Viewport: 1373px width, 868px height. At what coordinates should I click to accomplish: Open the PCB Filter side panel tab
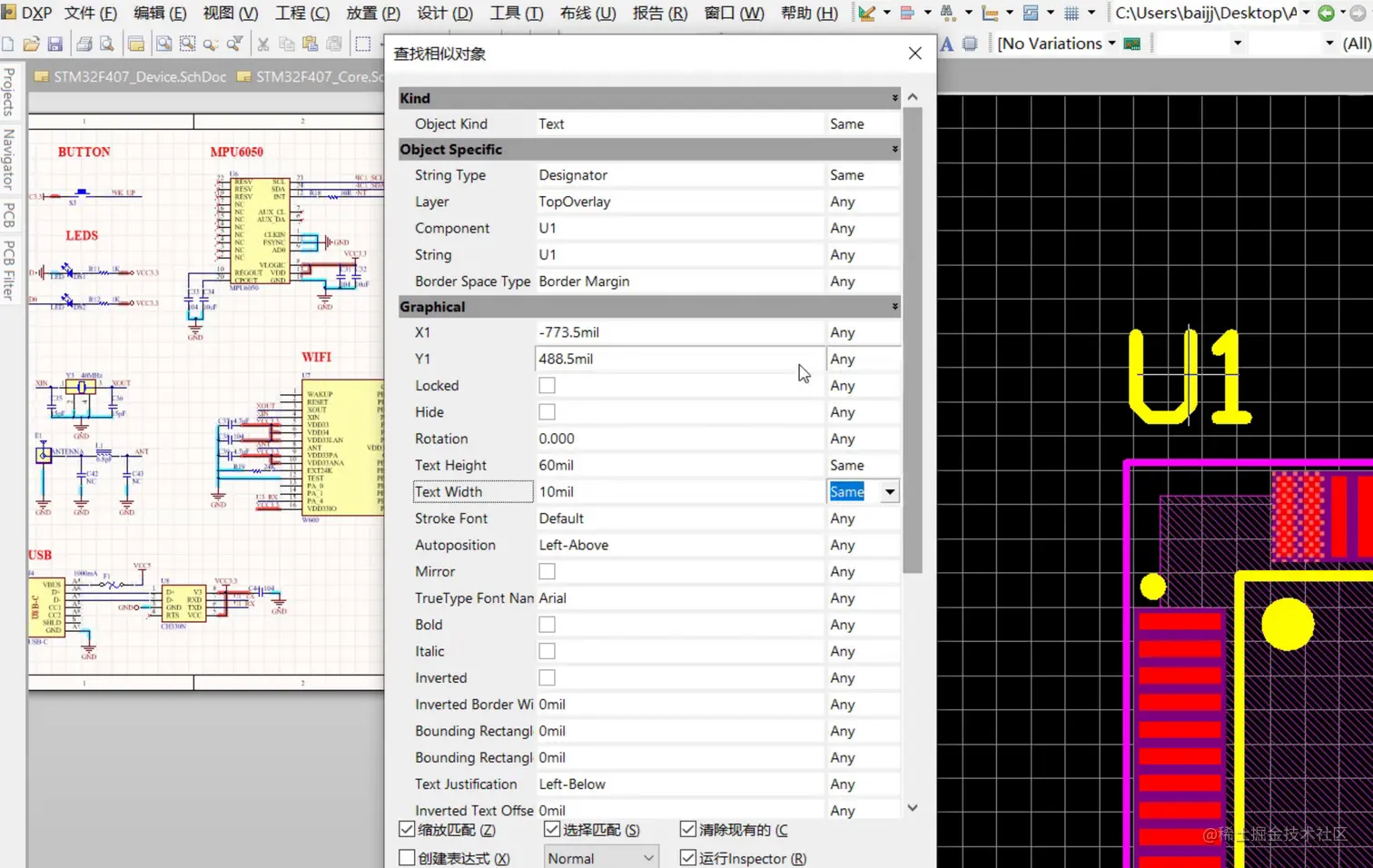[x=9, y=270]
